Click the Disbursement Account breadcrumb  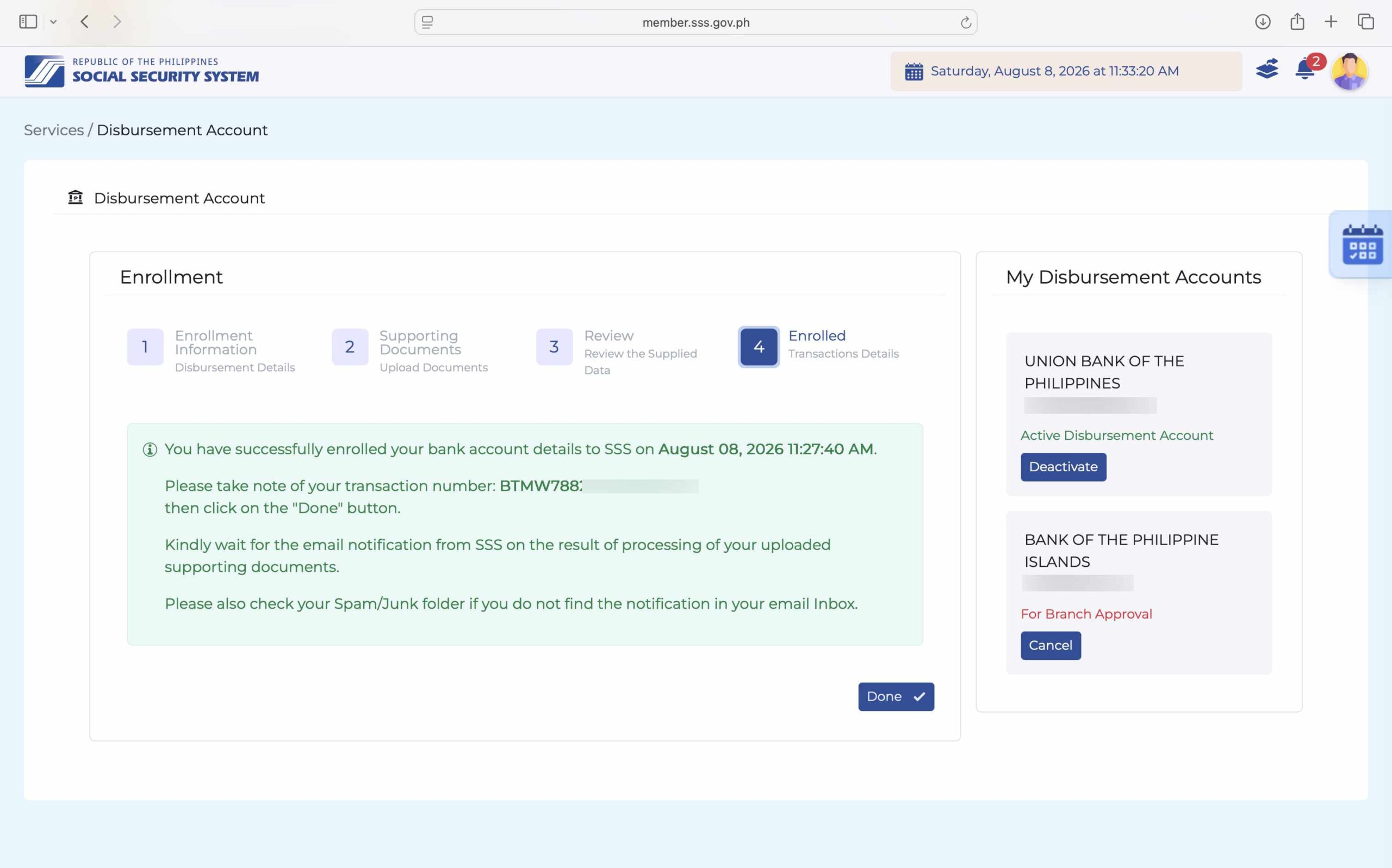182,130
